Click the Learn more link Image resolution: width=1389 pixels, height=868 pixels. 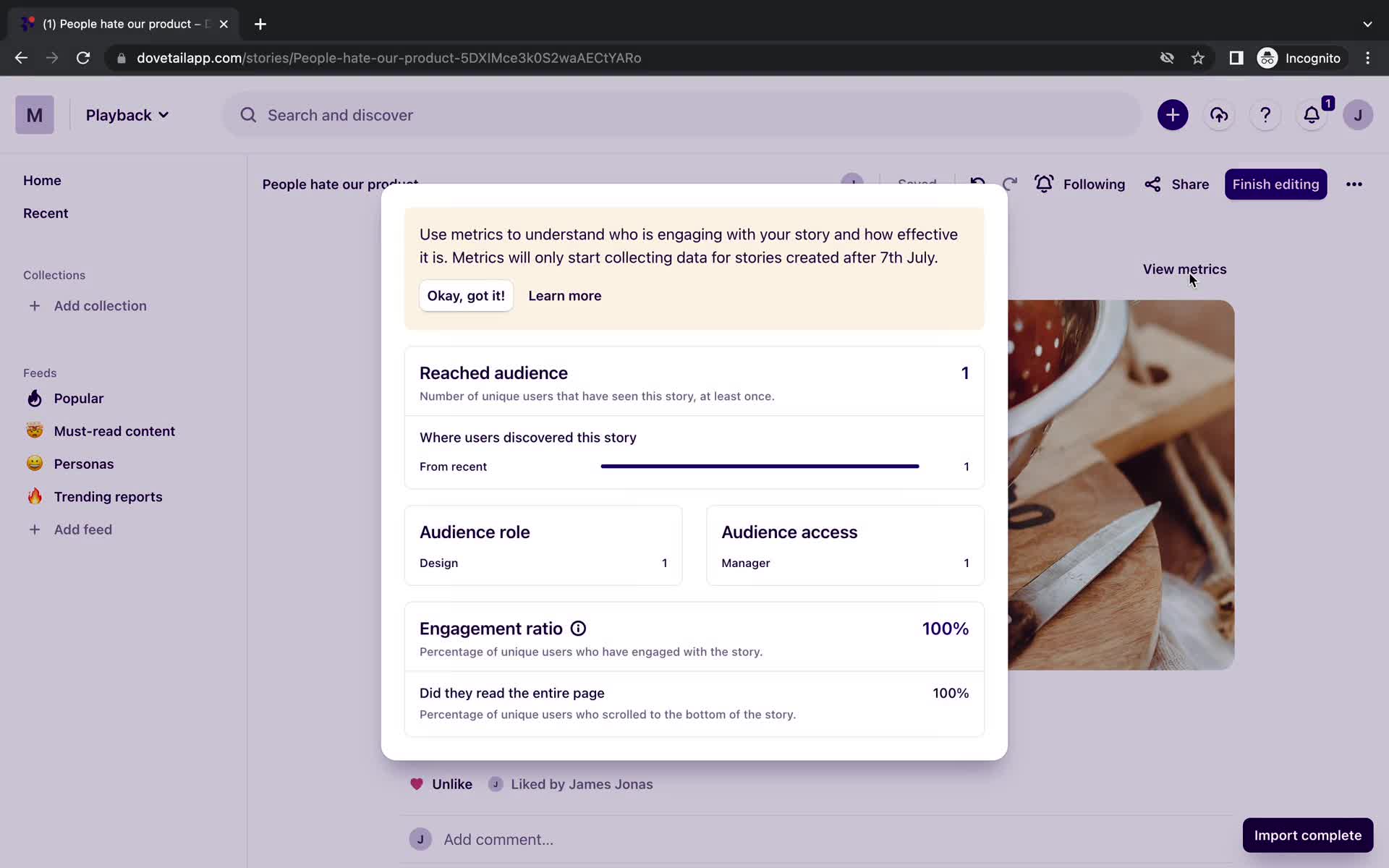(x=564, y=296)
